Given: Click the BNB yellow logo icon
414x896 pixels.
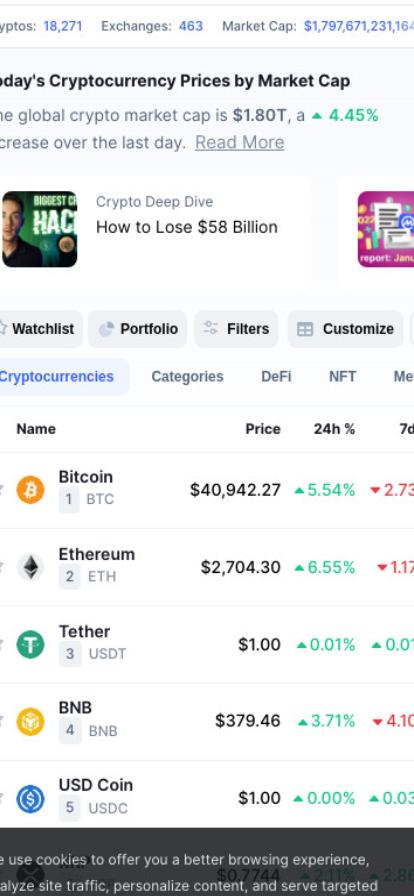Looking at the screenshot, I should [30, 722].
